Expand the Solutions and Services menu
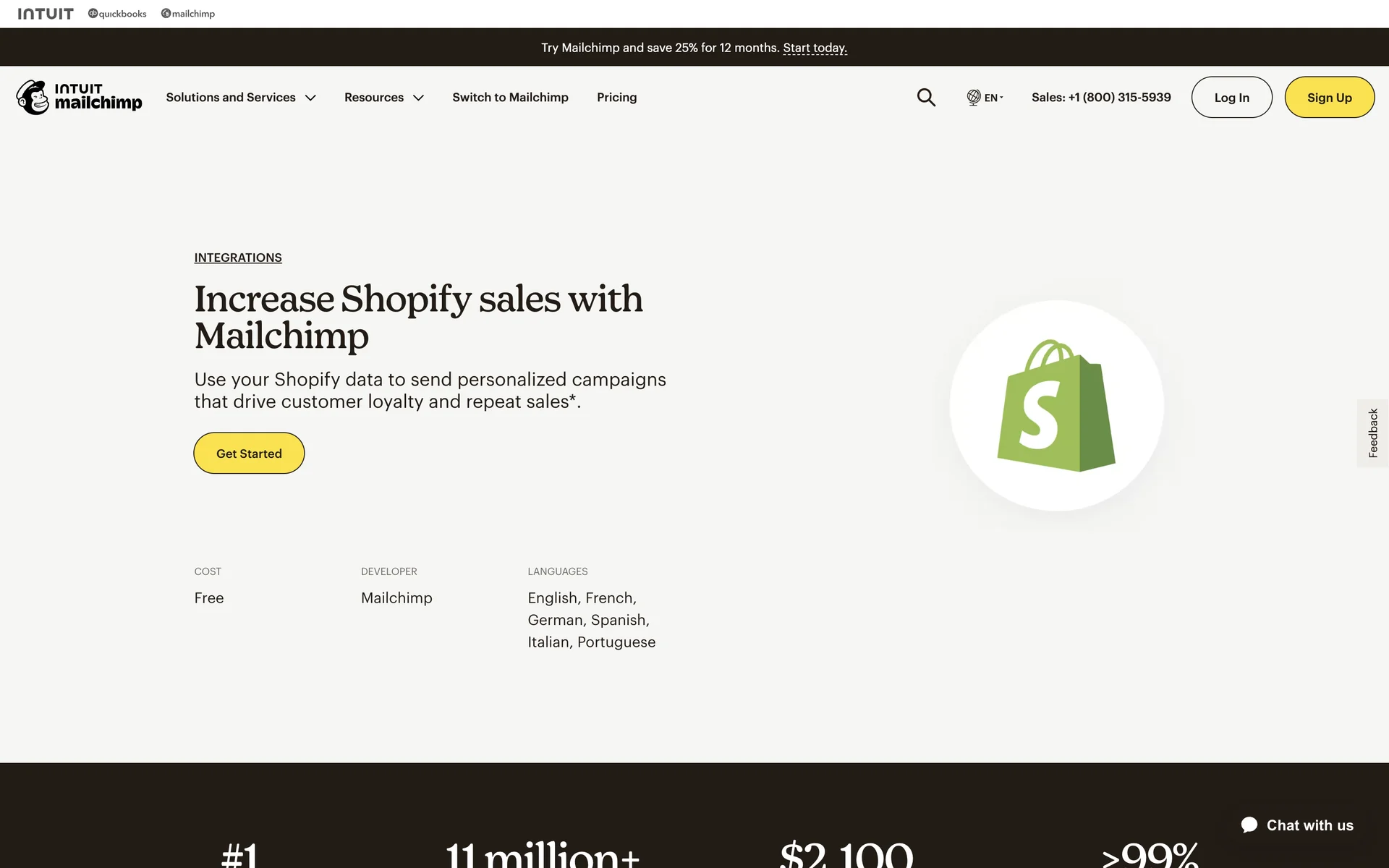This screenshot has width=1389, height=868. (x=240, y=97)
